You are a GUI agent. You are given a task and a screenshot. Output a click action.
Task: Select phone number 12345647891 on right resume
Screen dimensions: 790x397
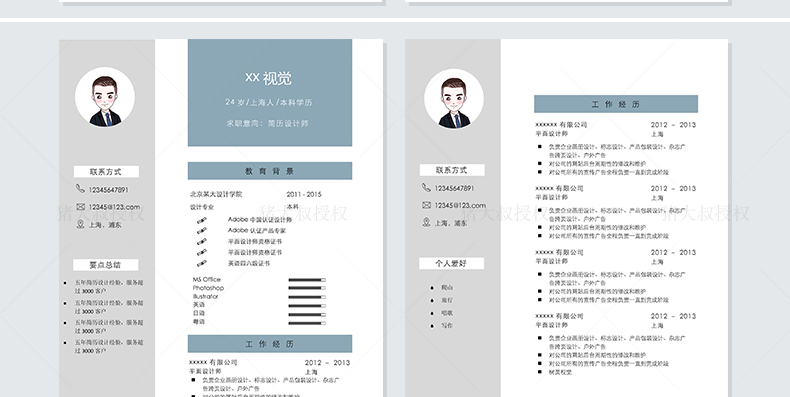pos(454,188)
